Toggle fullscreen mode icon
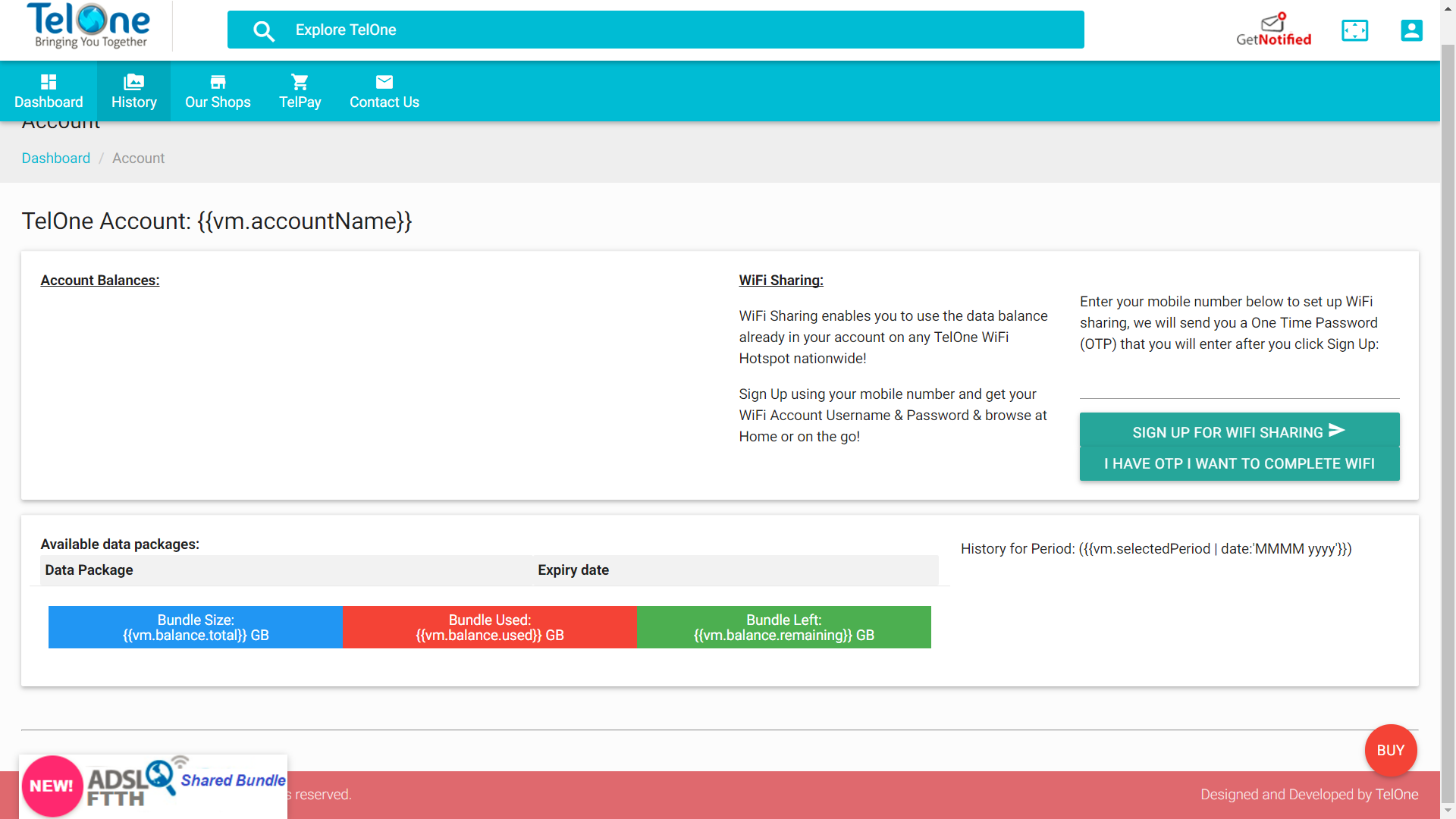 (x=1354, y=30)
